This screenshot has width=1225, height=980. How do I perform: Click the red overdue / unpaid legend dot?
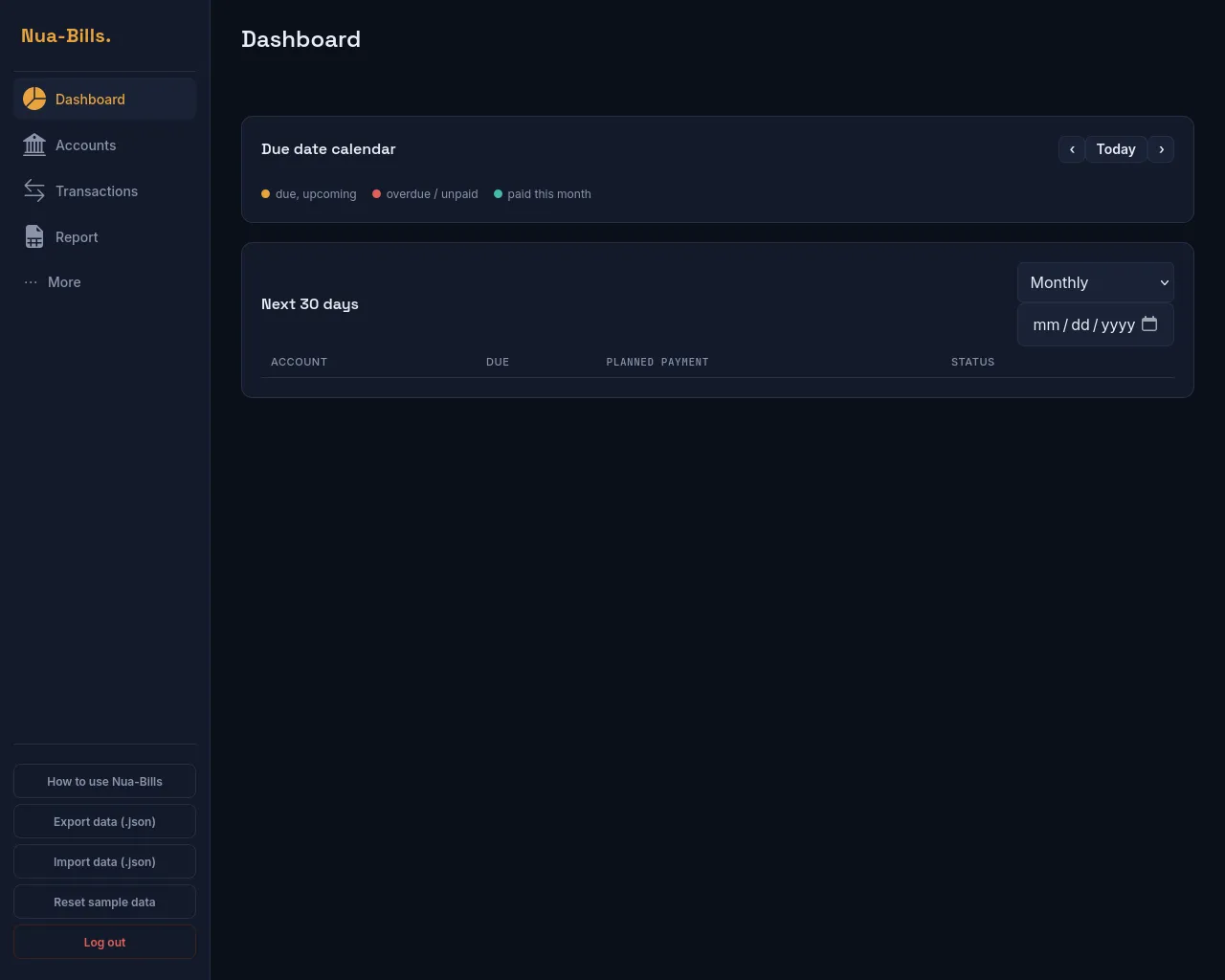click(x=376, y=194)
